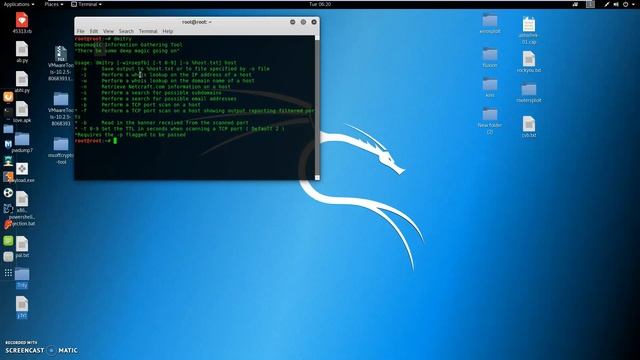Open the Places menu
This screenshot has height=360, width=640.
point(53,4)
